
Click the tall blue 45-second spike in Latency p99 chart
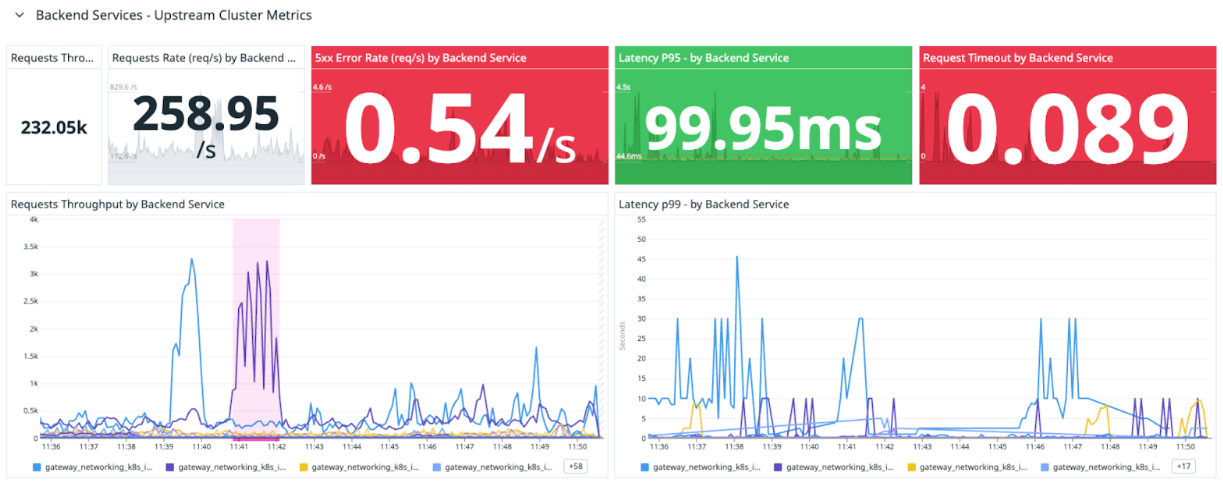point(737,258)
